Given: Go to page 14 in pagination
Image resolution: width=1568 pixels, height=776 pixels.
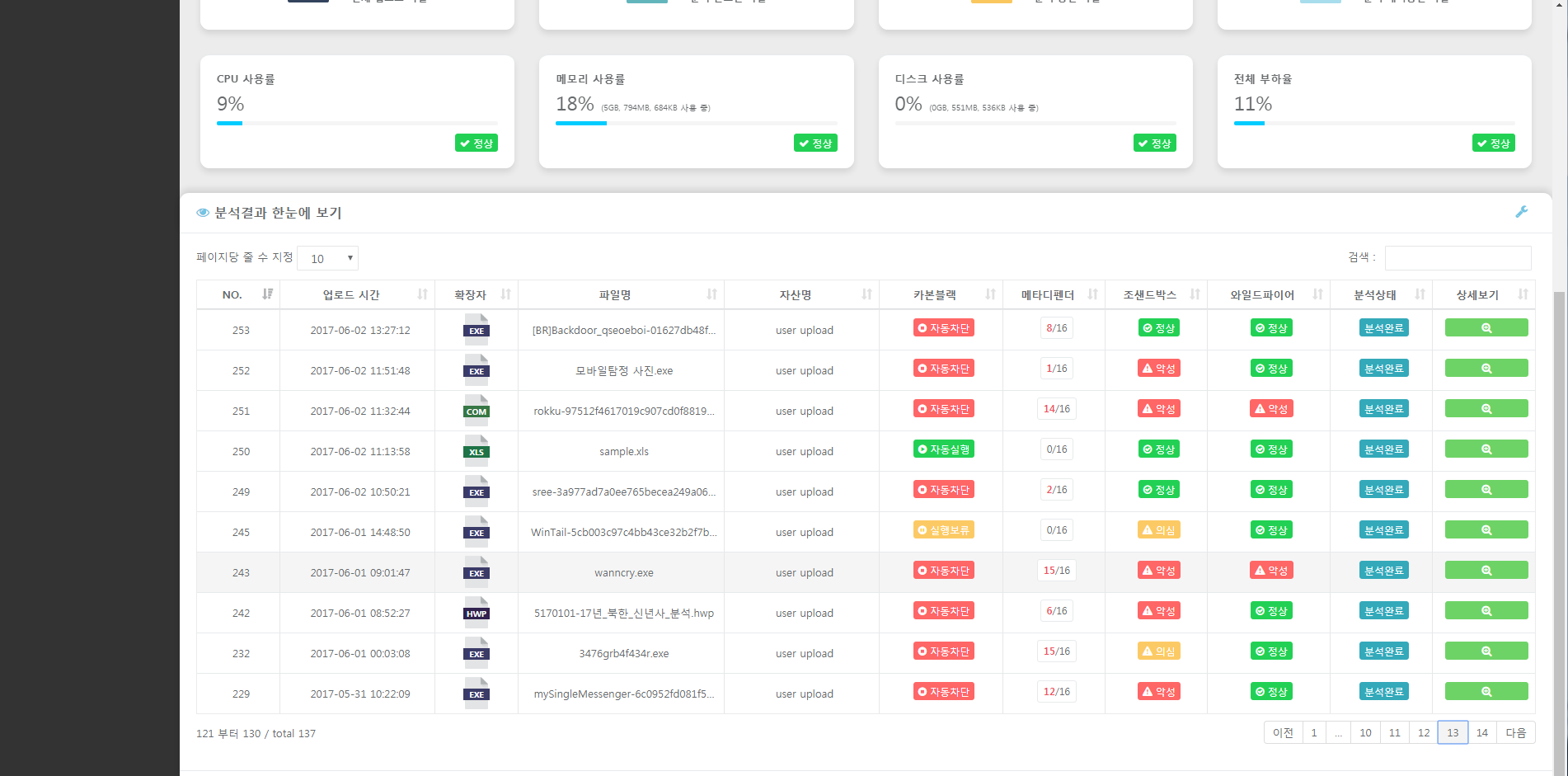Looking at the screenshot, I should tap(1481, 732).
